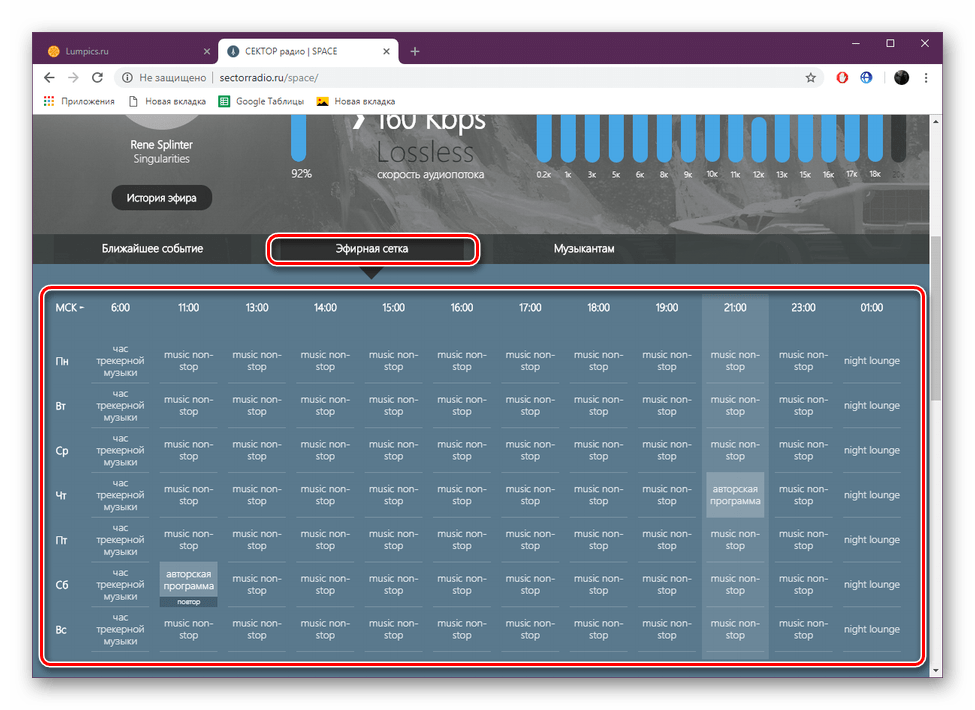Screen dimensions: 975x710
Task: Click Saturday 11:00 авторская программа cell
Action: pyautogui.click(x=188, y=580)
